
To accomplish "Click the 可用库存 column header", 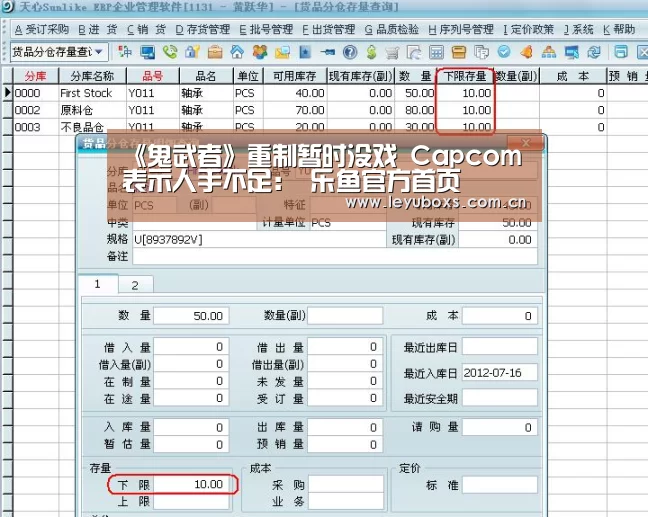I will point(295,76).
